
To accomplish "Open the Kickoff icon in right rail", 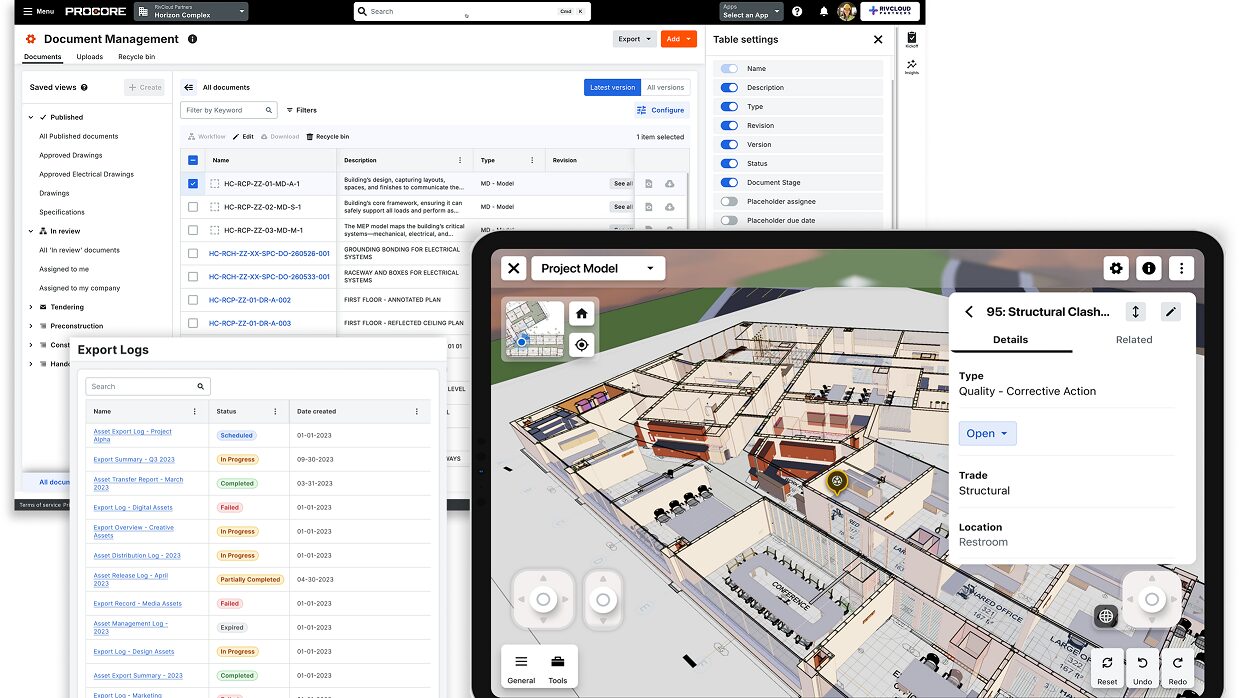I will tap(912, 39).
